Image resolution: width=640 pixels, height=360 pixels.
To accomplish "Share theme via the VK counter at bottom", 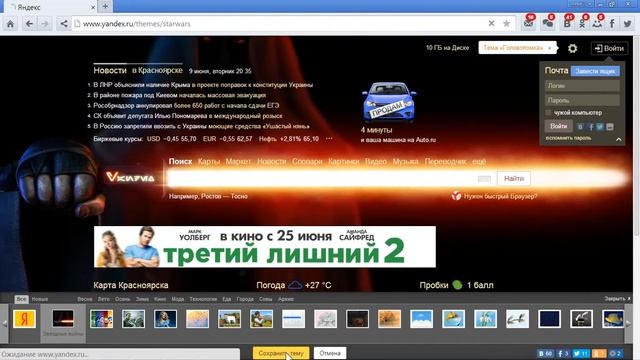I will [x=545, y=353].
